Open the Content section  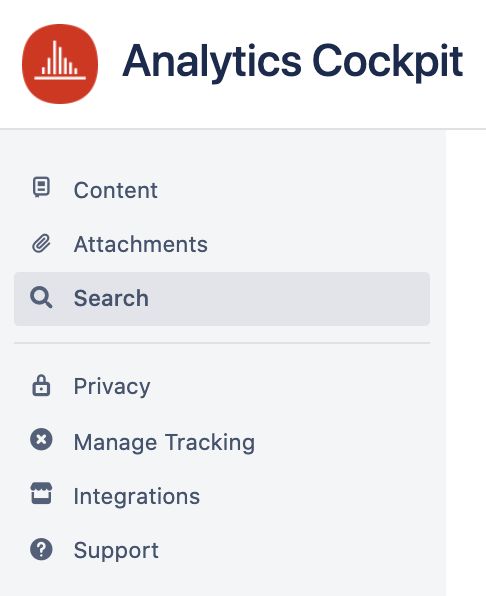click(x=116, y=190)
